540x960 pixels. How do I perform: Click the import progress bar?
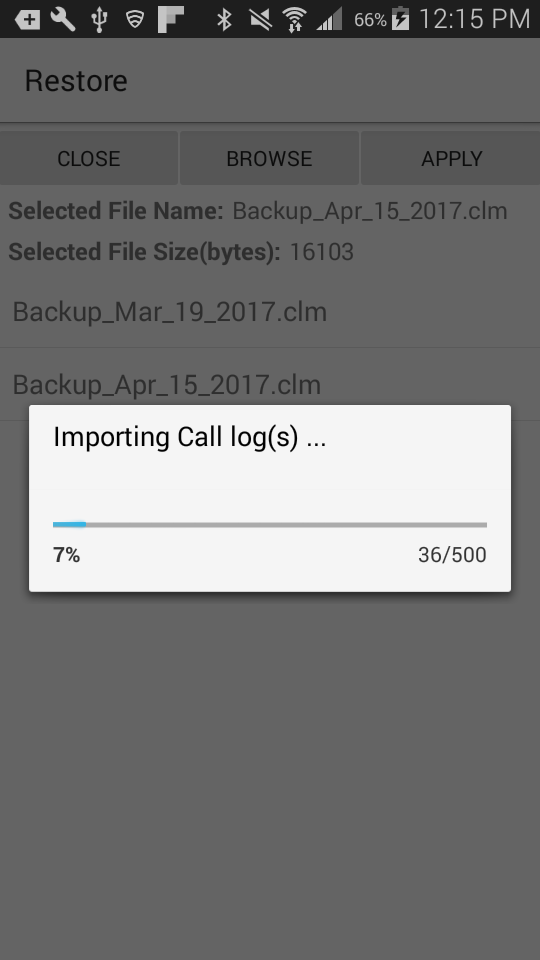point(270,525)
